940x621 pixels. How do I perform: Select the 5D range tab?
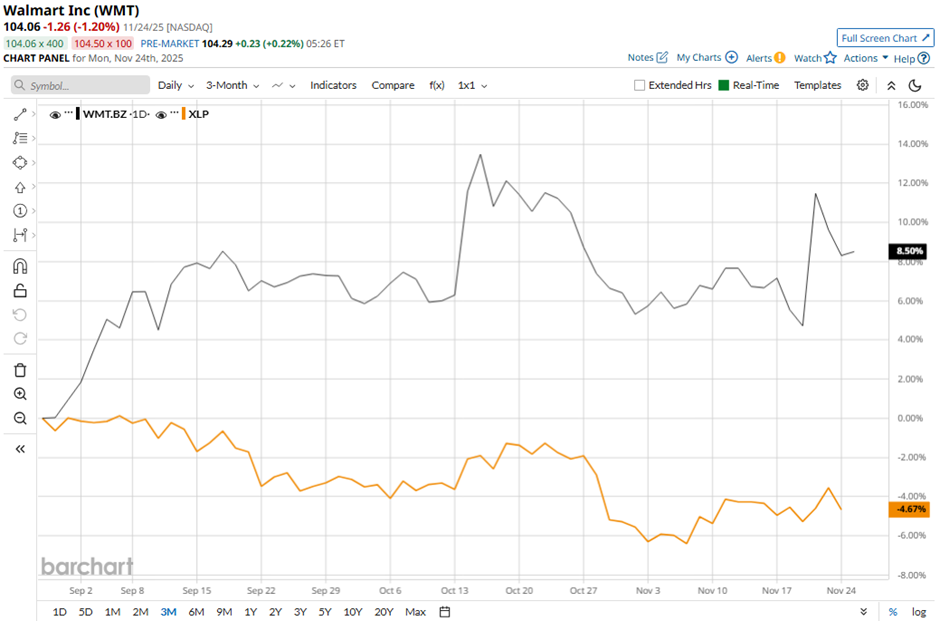[86, 612]
